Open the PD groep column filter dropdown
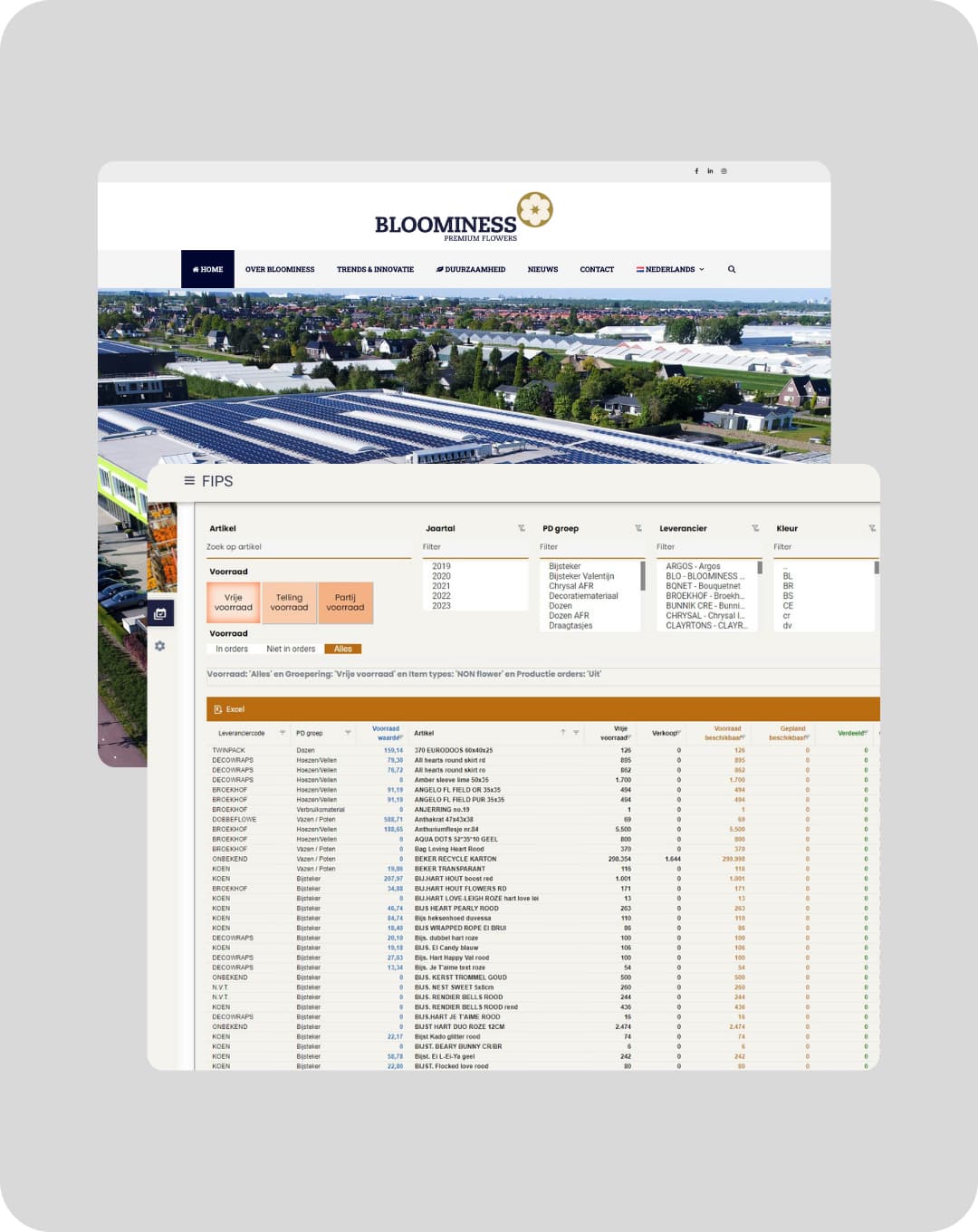The width and height of the screenshot is (978, 1232). [348, 733]
